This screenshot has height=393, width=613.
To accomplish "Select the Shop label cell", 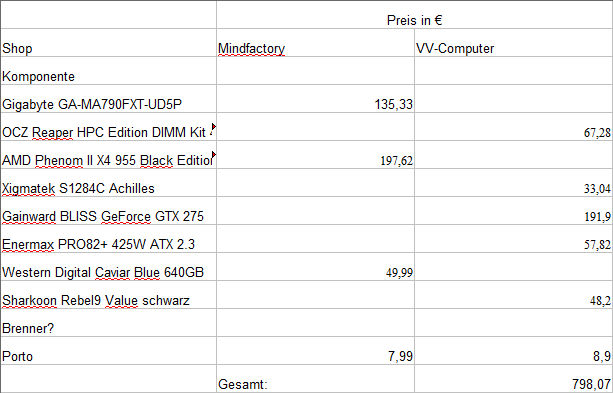I will point(108,43).
